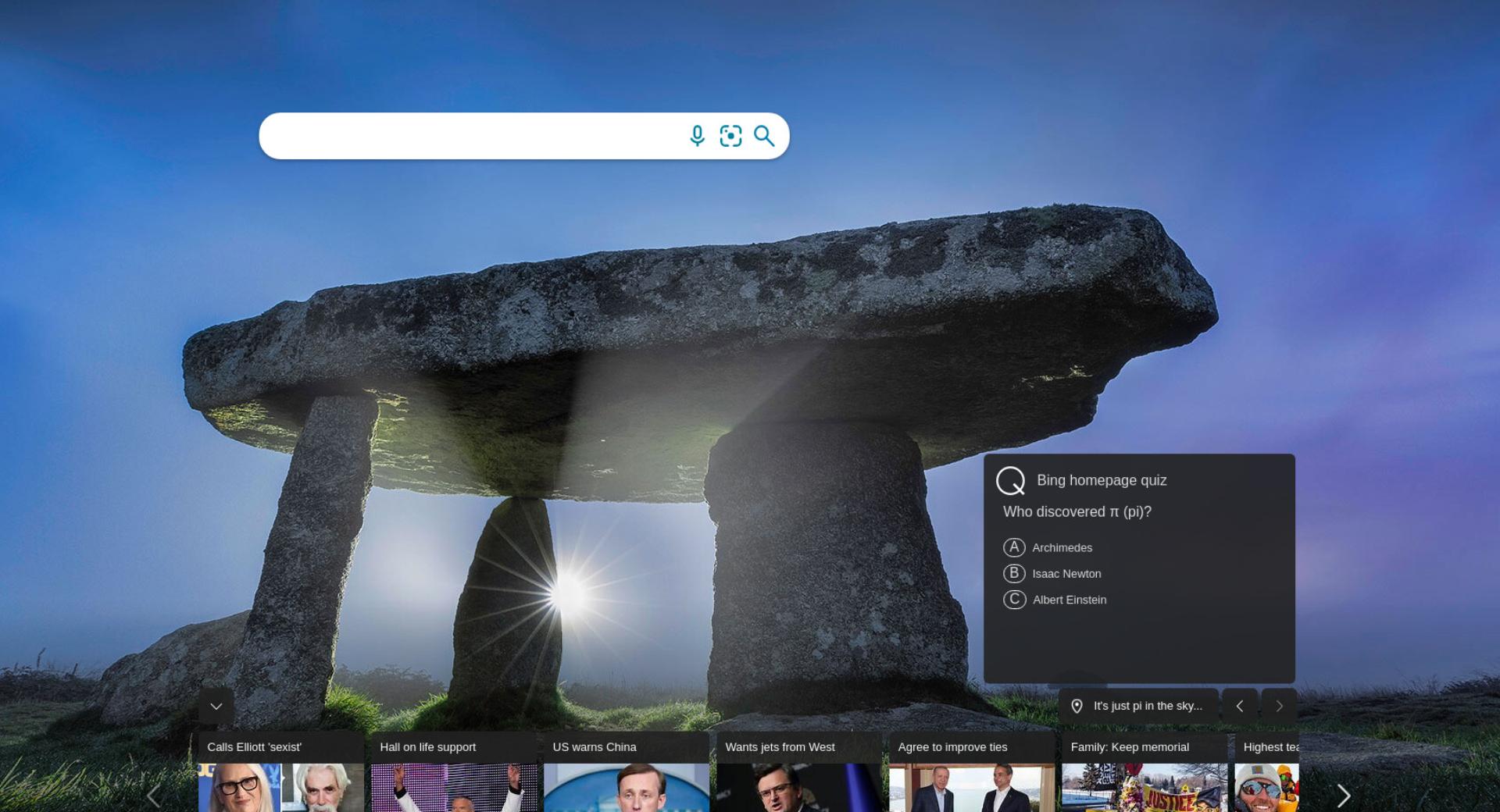
Task: Open news card Hall on life support
Action: pos(454,771)
